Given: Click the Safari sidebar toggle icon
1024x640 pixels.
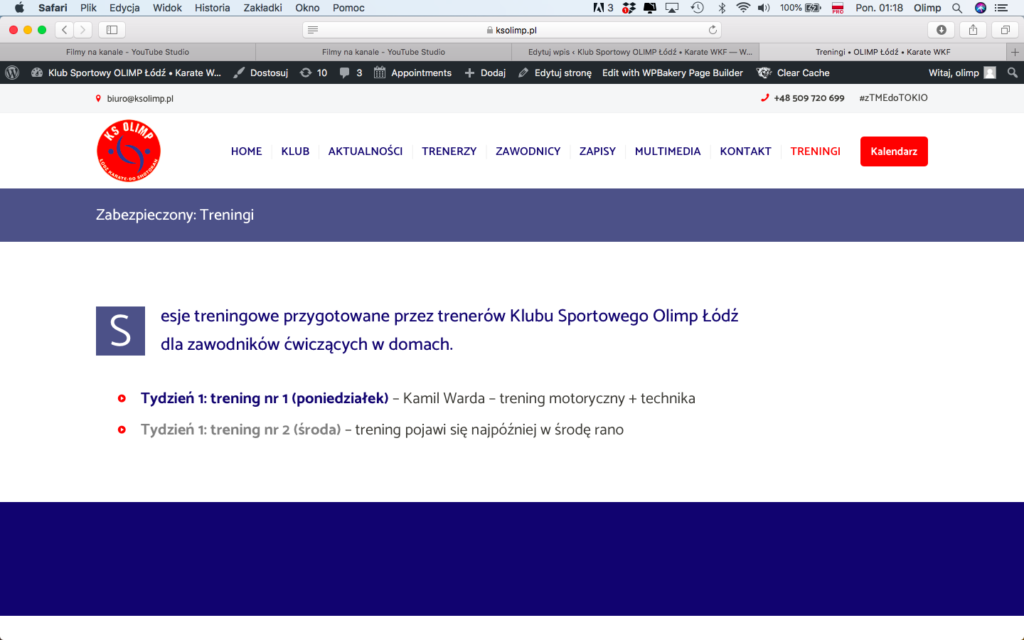Looking at the screenshot, I should click(111, 30).
